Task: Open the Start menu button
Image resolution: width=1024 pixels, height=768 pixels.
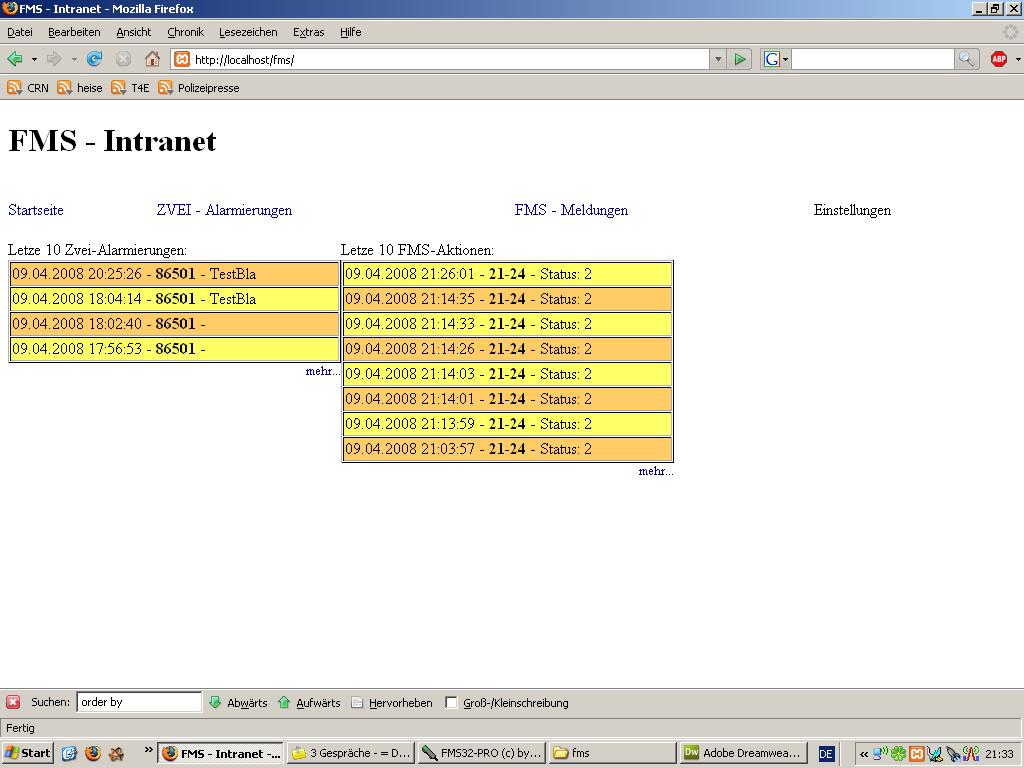Action: point(28,753)
